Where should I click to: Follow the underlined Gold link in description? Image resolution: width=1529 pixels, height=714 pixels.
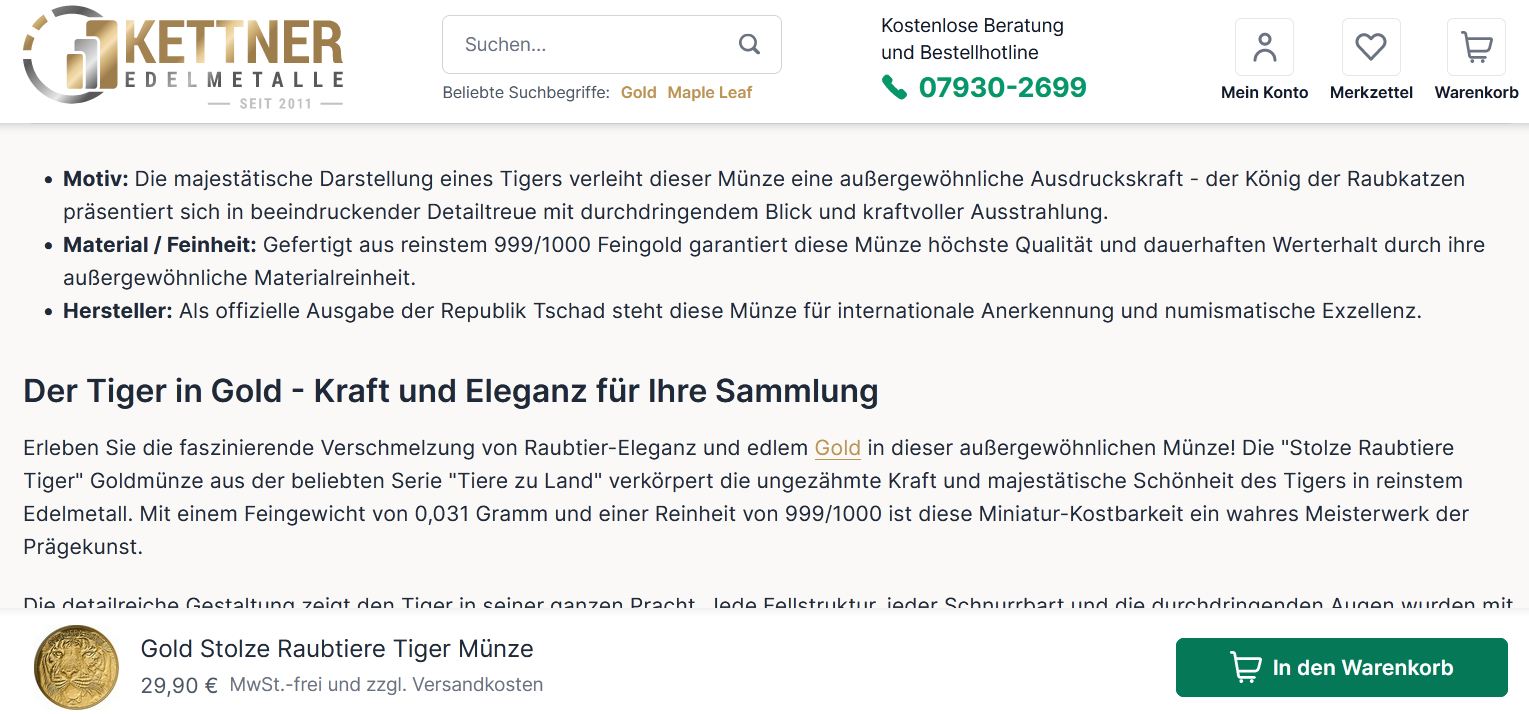point(837,447)
